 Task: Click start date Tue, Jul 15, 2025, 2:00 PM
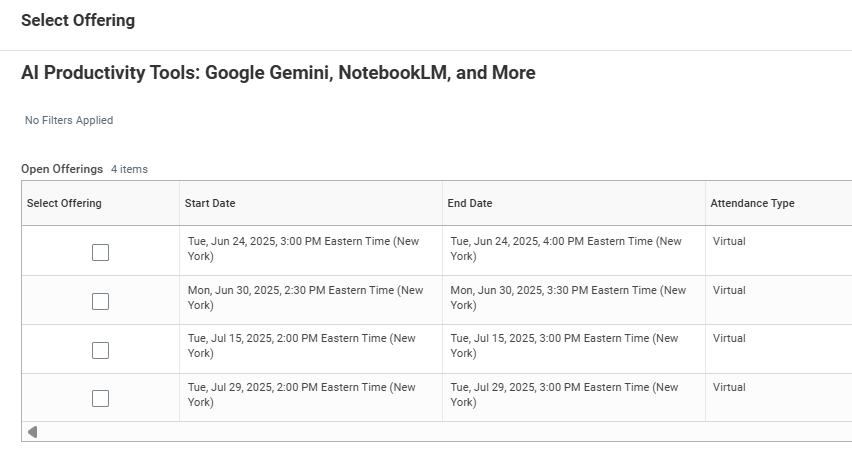tap(302, 346)
